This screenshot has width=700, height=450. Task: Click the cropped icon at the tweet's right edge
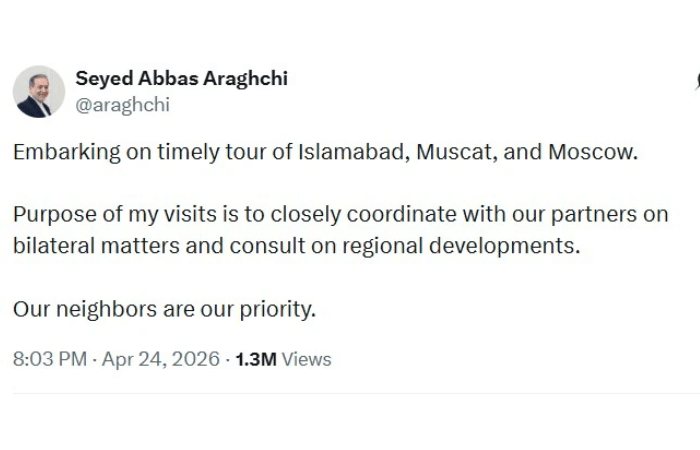(696, 82)
